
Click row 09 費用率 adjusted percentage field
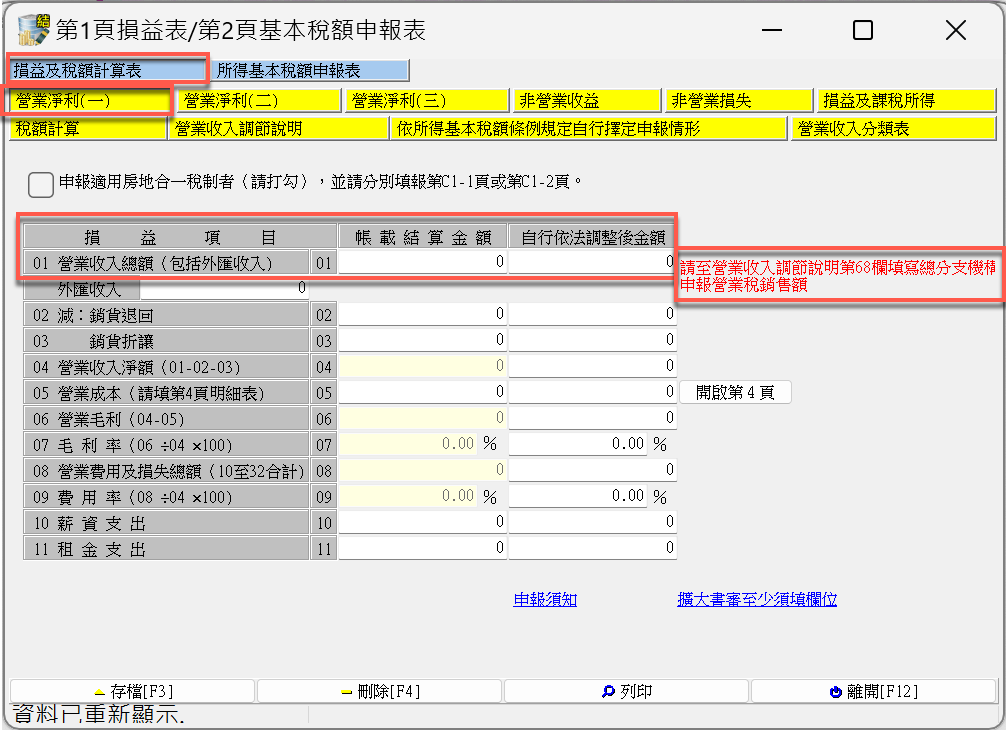click(x=579, y=496)
